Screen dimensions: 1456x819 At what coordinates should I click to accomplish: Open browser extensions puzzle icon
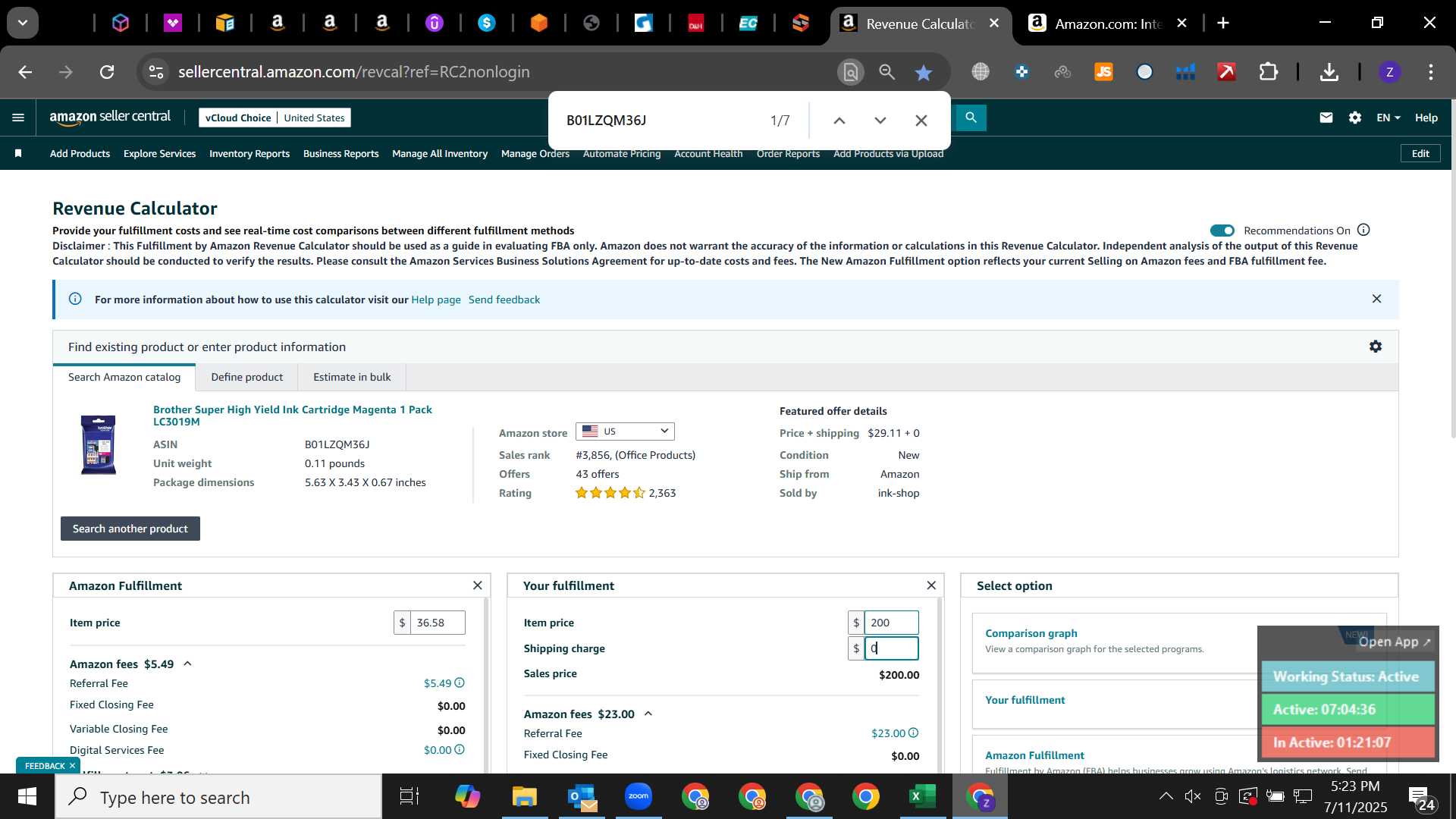pos(1268,72)
